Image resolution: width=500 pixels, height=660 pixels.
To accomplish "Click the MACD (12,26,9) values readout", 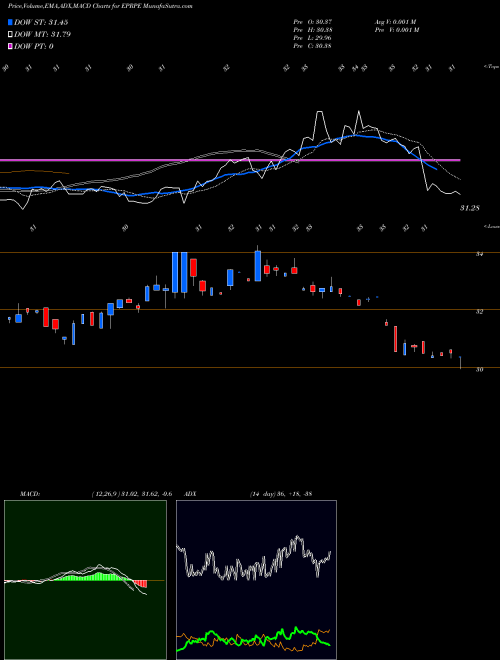I will click(131, 494).
